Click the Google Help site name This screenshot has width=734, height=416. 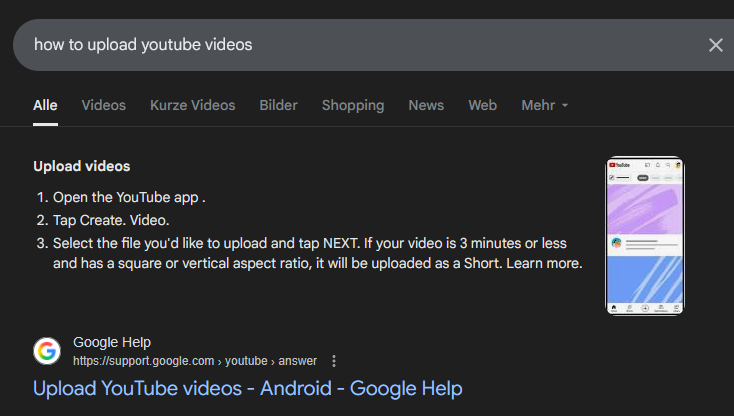pos(112,343)
